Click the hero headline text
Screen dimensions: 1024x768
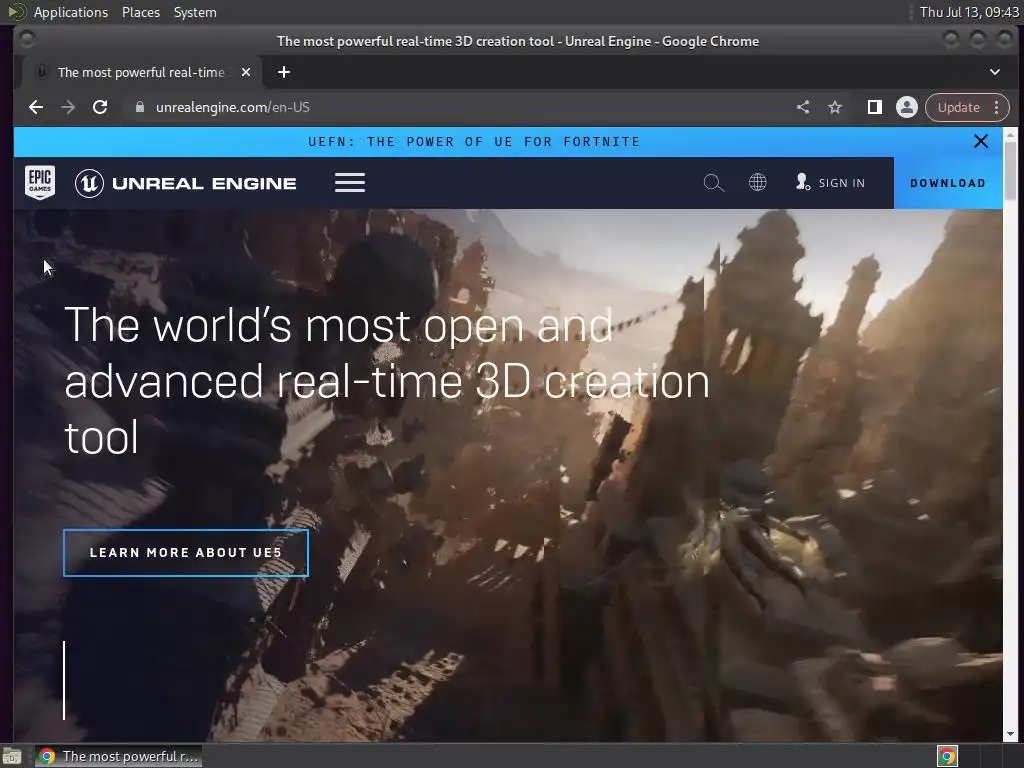click(387, 381)
